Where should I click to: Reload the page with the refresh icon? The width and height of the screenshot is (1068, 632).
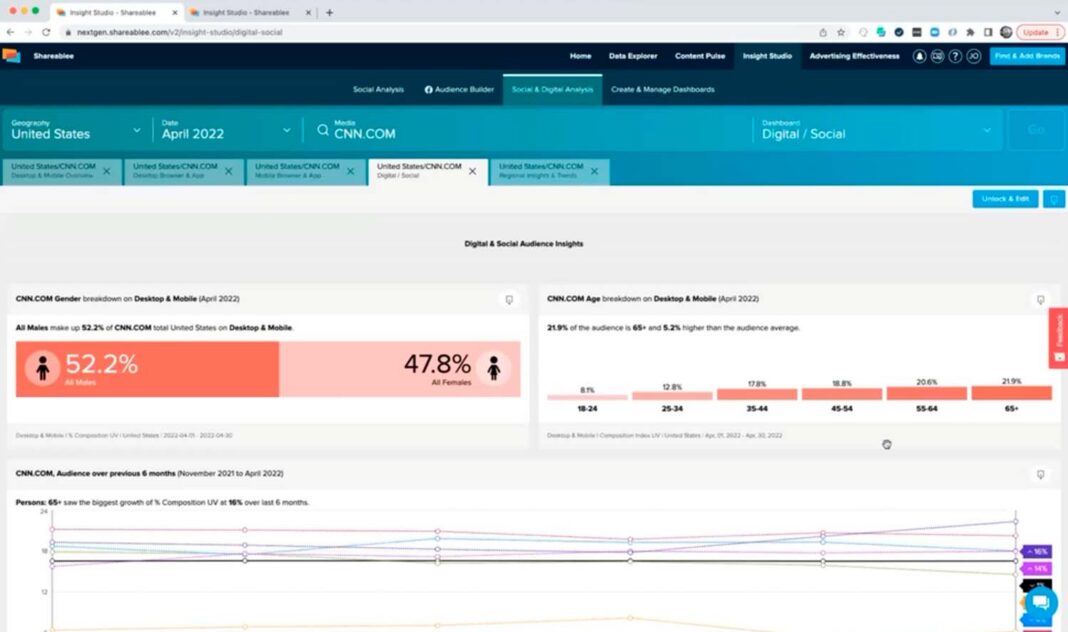(46, 32)
